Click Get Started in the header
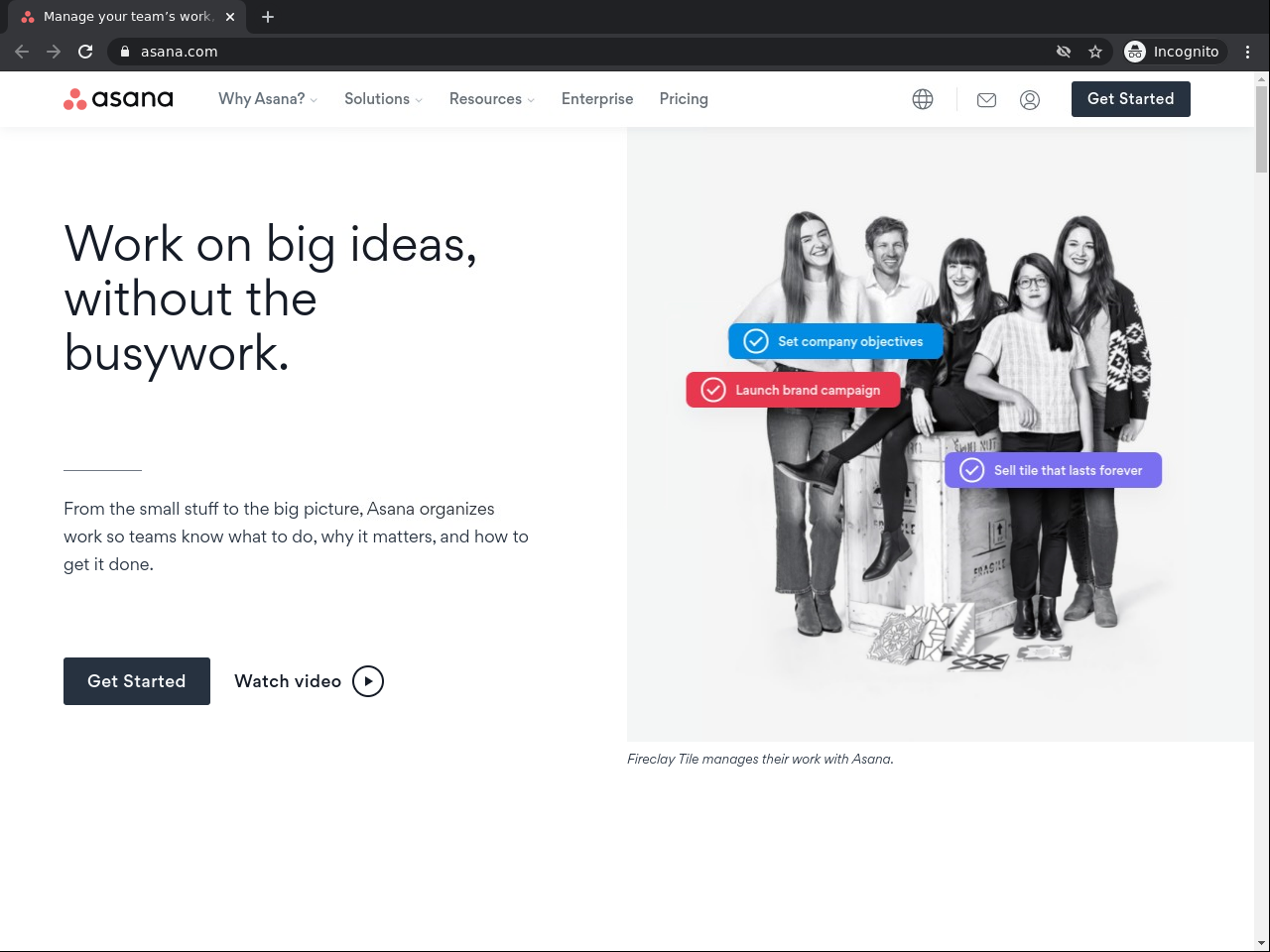The width and height of the screenshot is (1270, 952). [x=1131, y=99]
